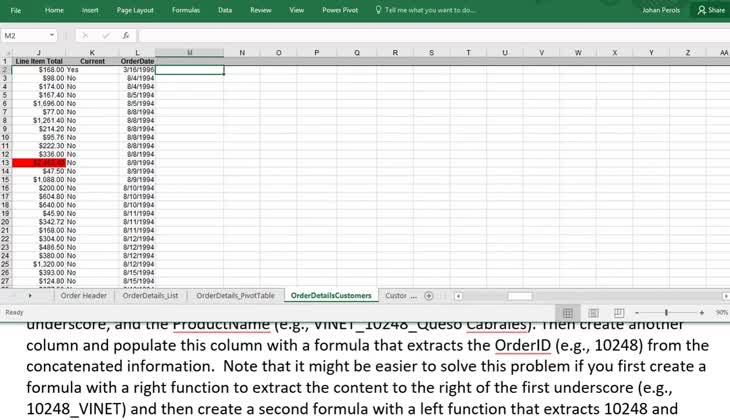
Task: Switch to Order Header sheet tab
Action: 83,296
